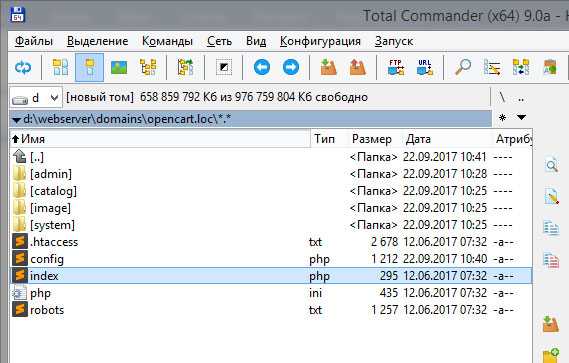Go to parent folder with the .. button
This screenshot has width=569, height=363.
pyautogui.click(x=521, y=98)
